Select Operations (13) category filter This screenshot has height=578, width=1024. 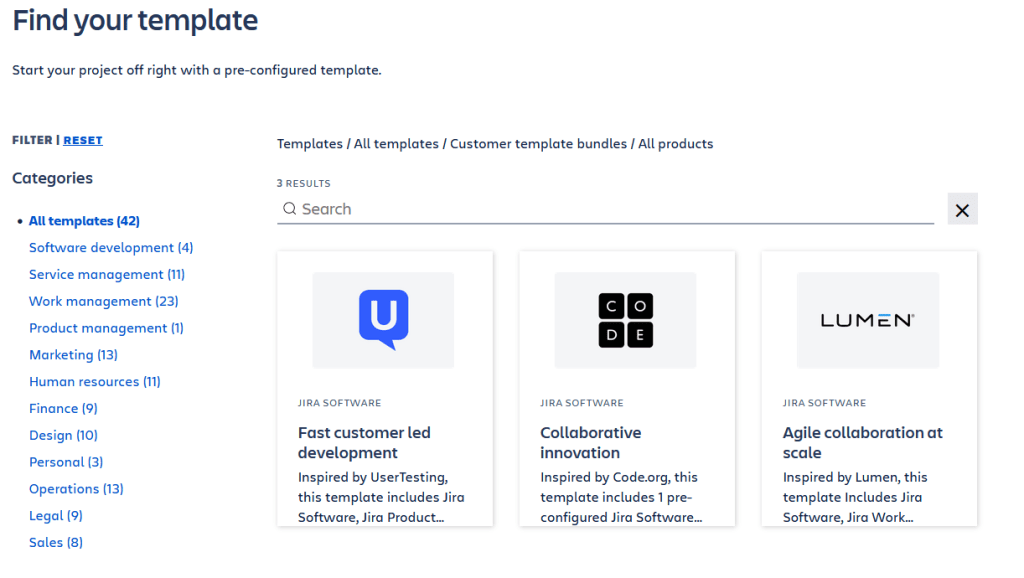pos(76,489)
